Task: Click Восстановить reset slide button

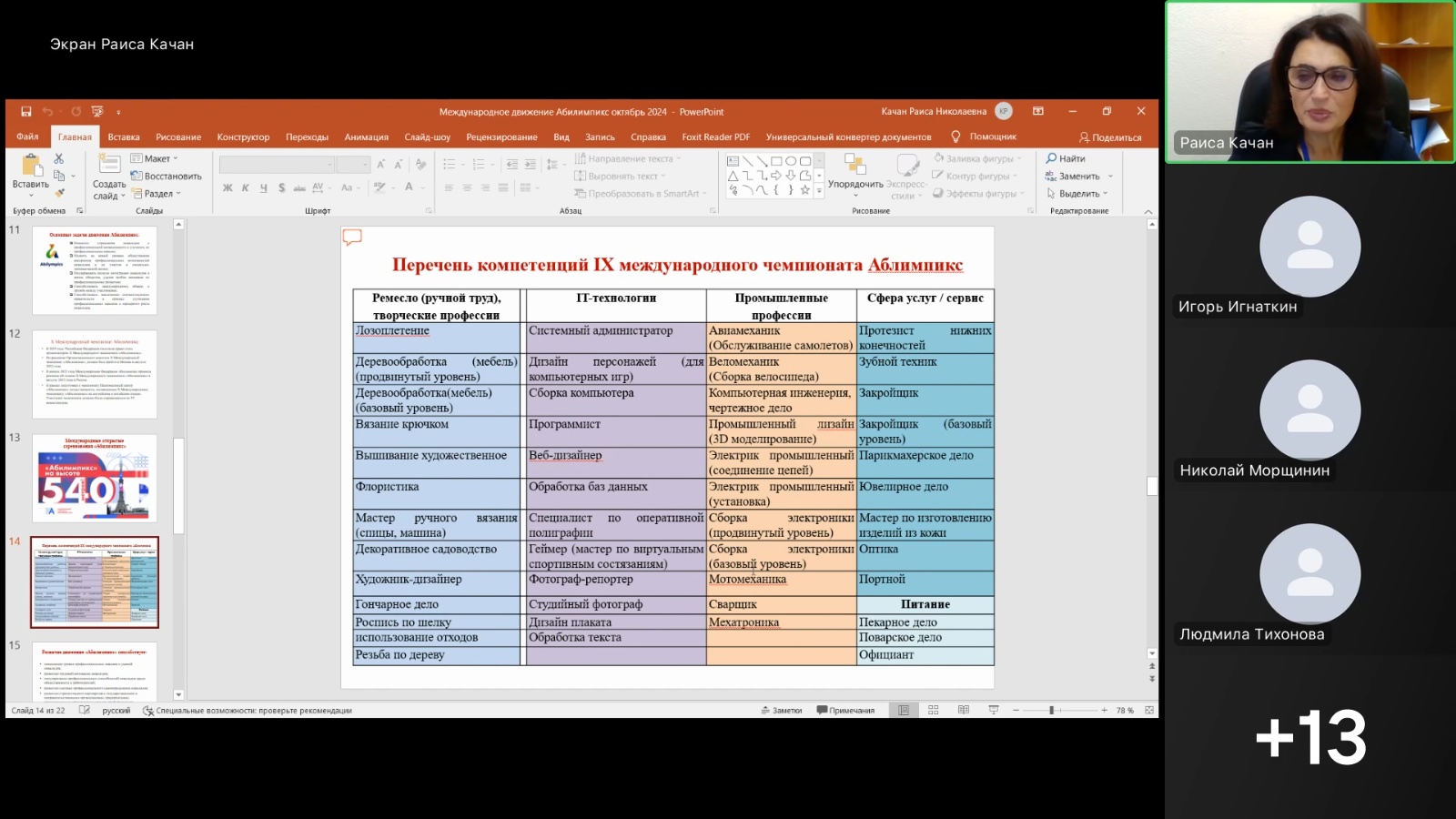Action: click(167, 177)
